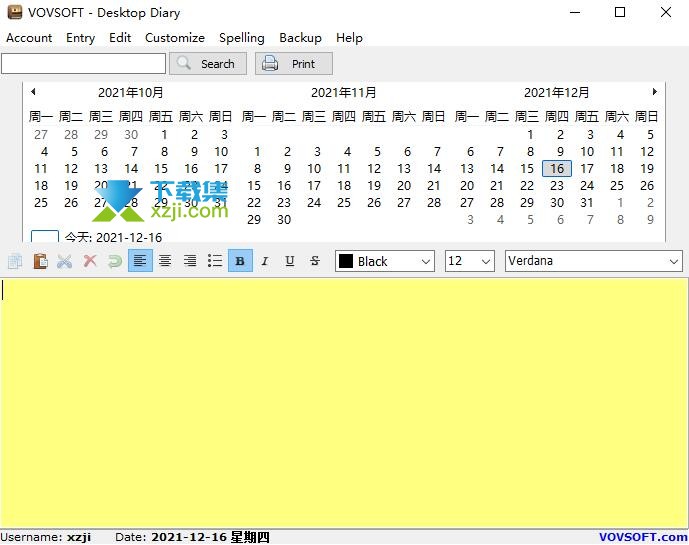Toggle center text alignment
This screenshot has height=545, width=689.
[165, 261]
